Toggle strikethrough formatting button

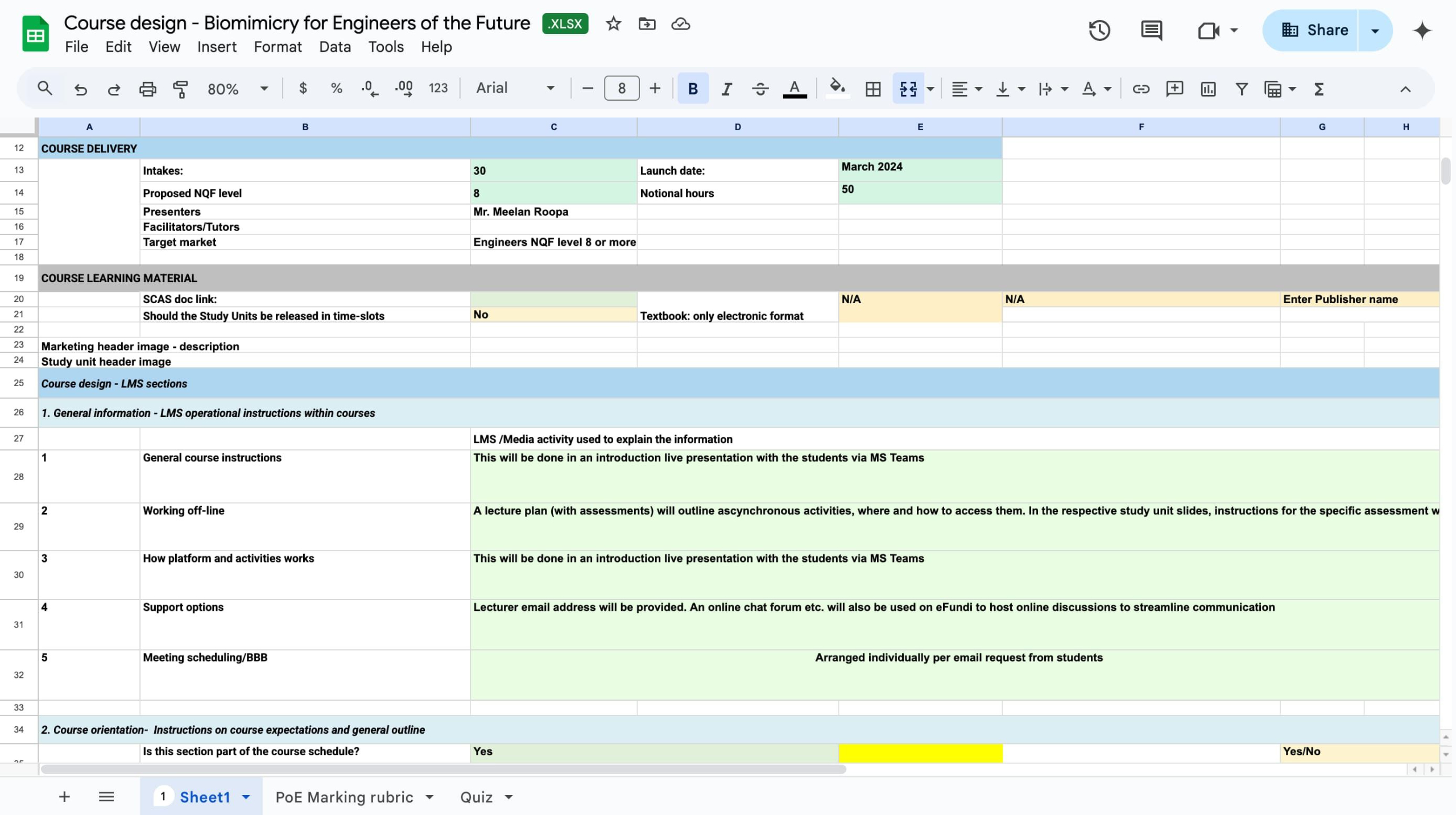coord(760,89)
